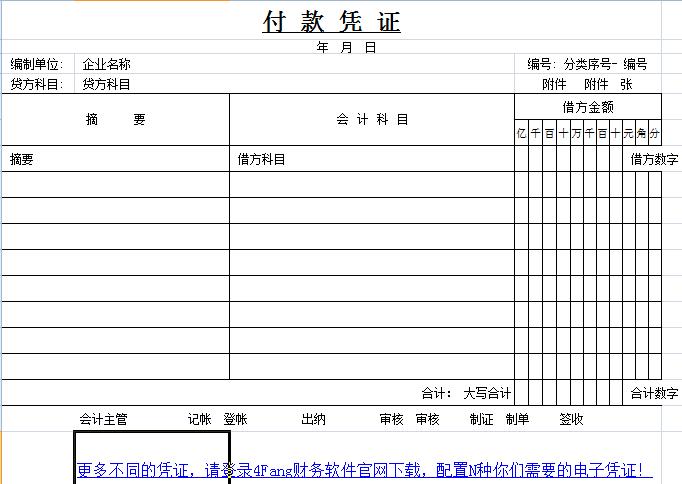Select the 记帐 label

pyautogui.click(x=200, y=419)
